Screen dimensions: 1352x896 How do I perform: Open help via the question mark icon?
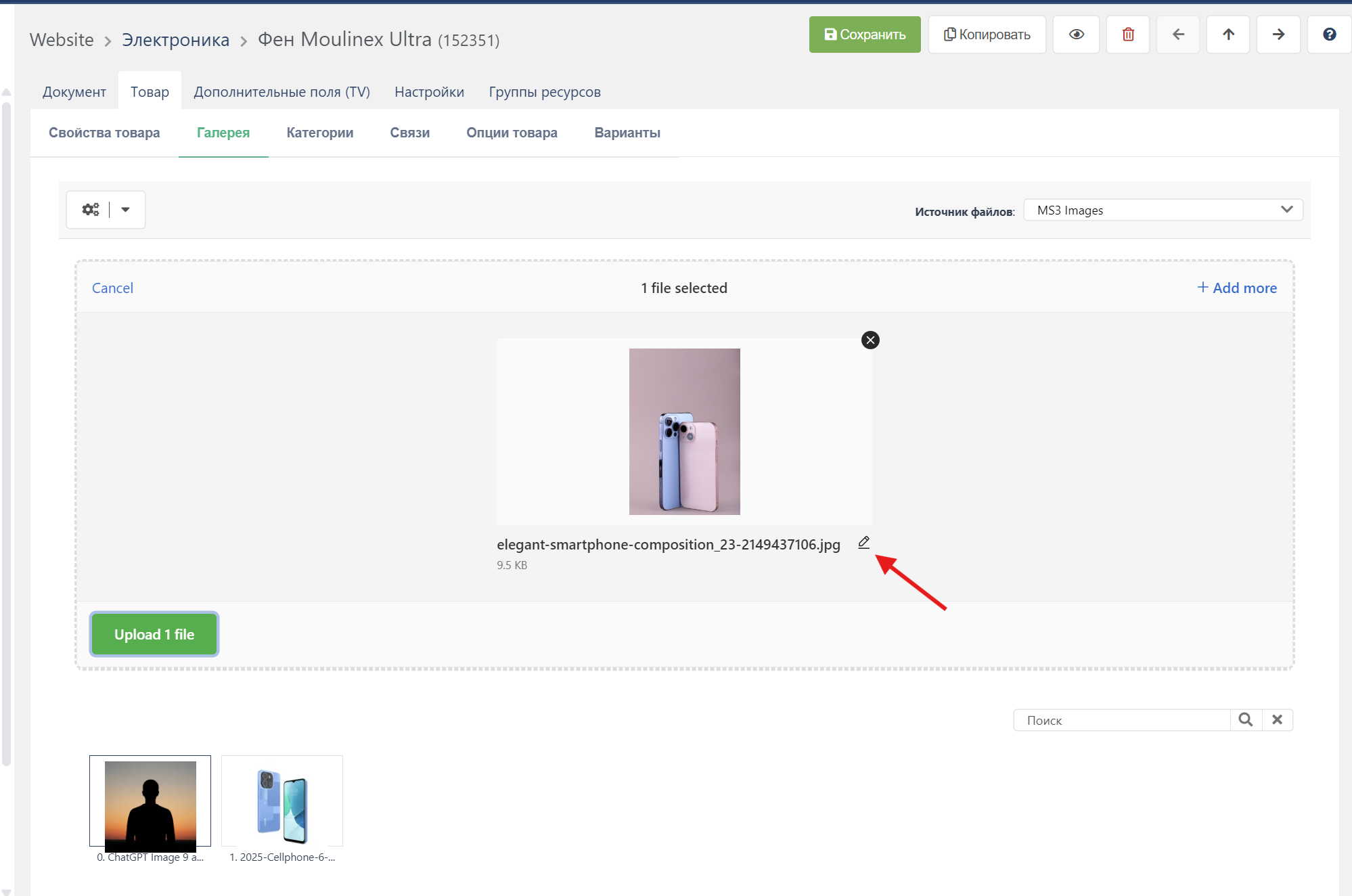tap(1329, 35)
